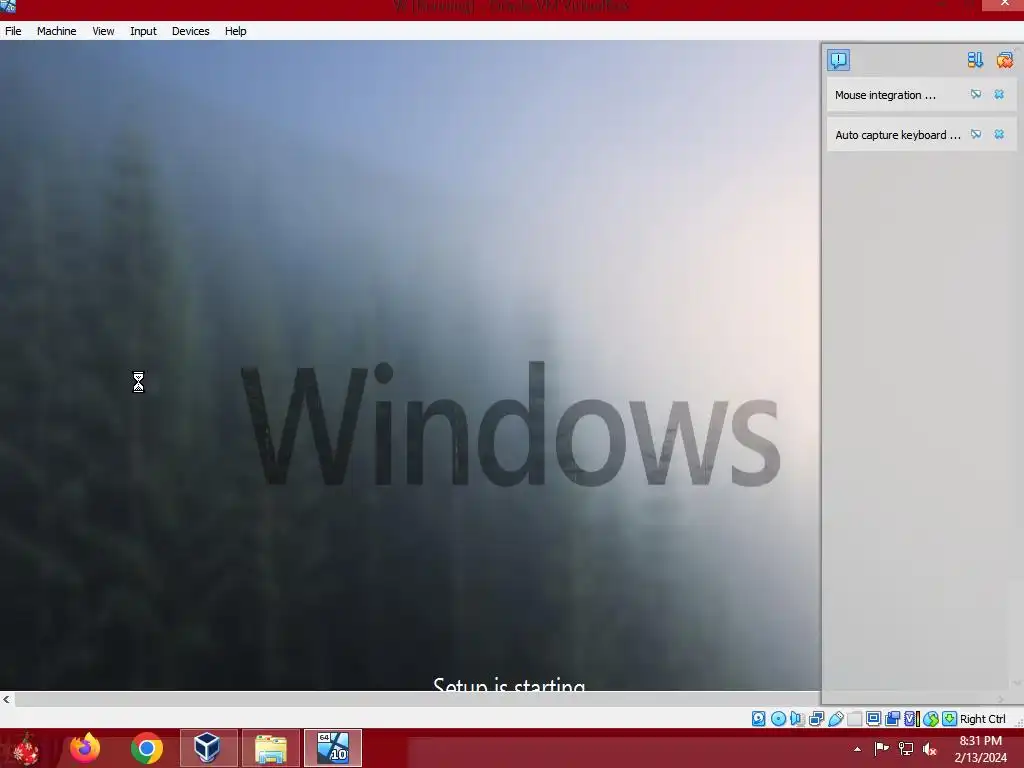The image size is (1024, 768).
Task: Open the Start button on taskbar
Action: [x=26, y=748]
